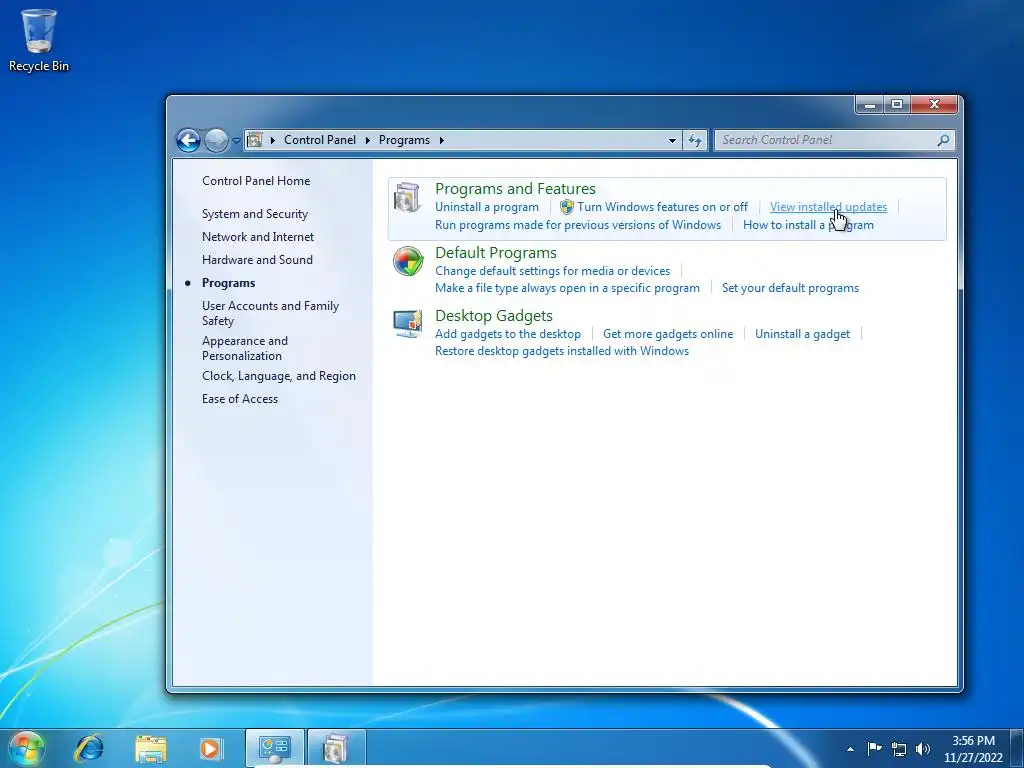Click Uninstall a gadget
1024x768 pixels.
click(x=803, y=334)
